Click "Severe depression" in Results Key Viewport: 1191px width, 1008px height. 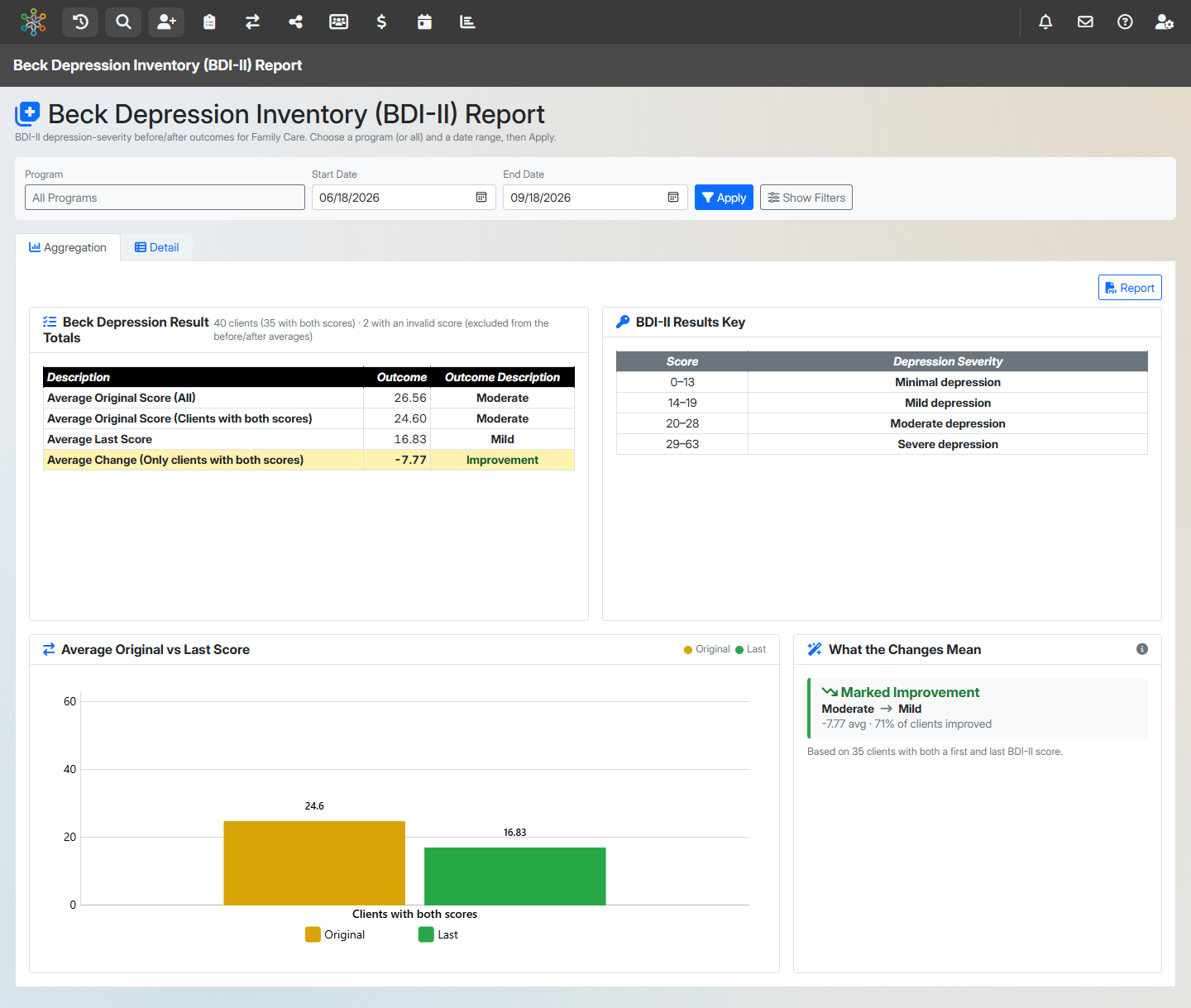pos(948,444)
